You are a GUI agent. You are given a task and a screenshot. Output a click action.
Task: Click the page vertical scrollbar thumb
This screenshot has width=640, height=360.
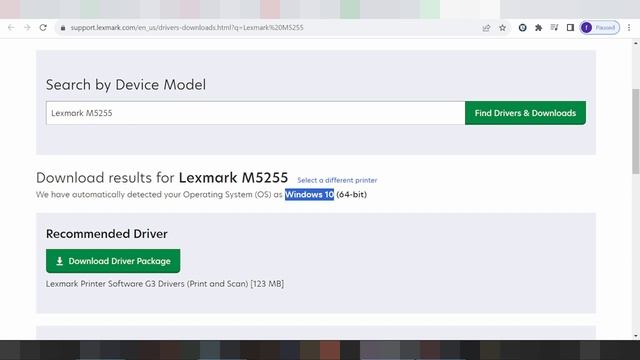pyautogui.click(x=636, y=131)
